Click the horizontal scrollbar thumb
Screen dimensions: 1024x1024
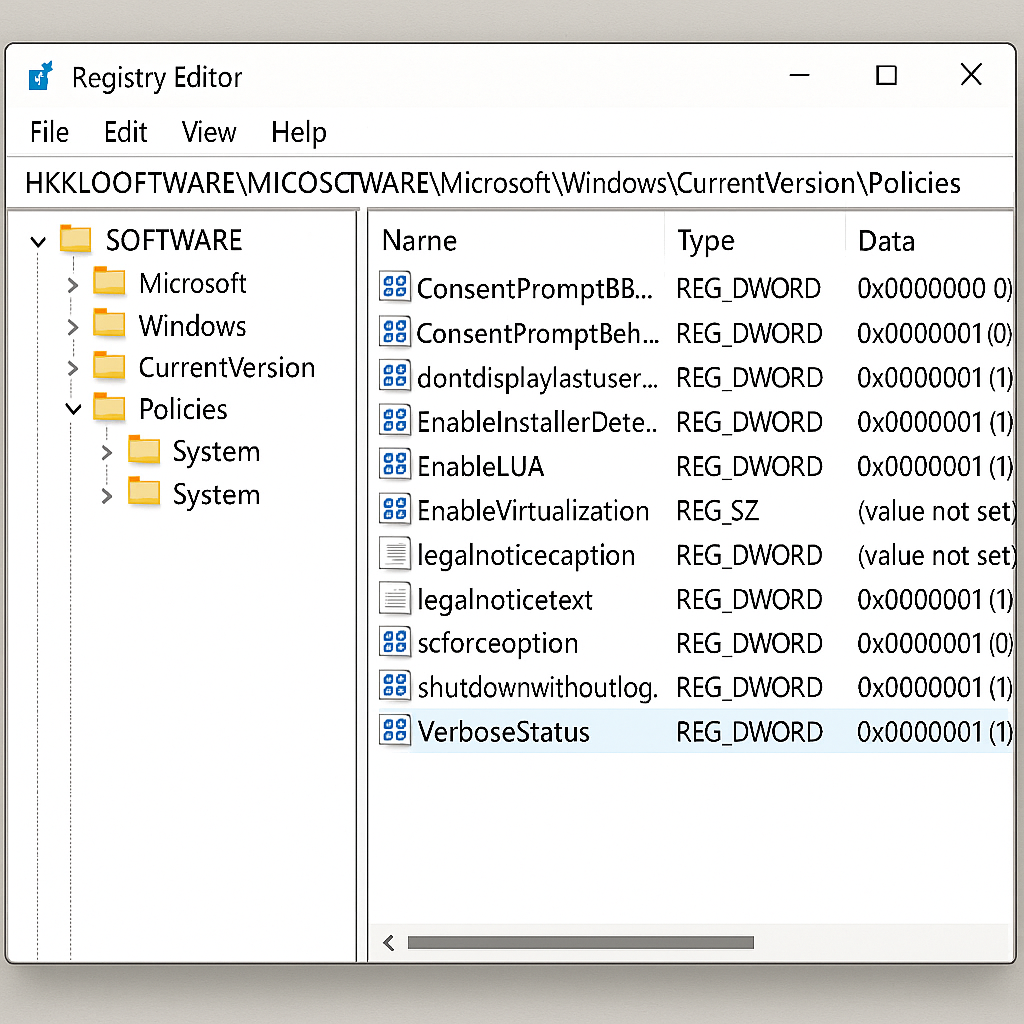(581, 942)
